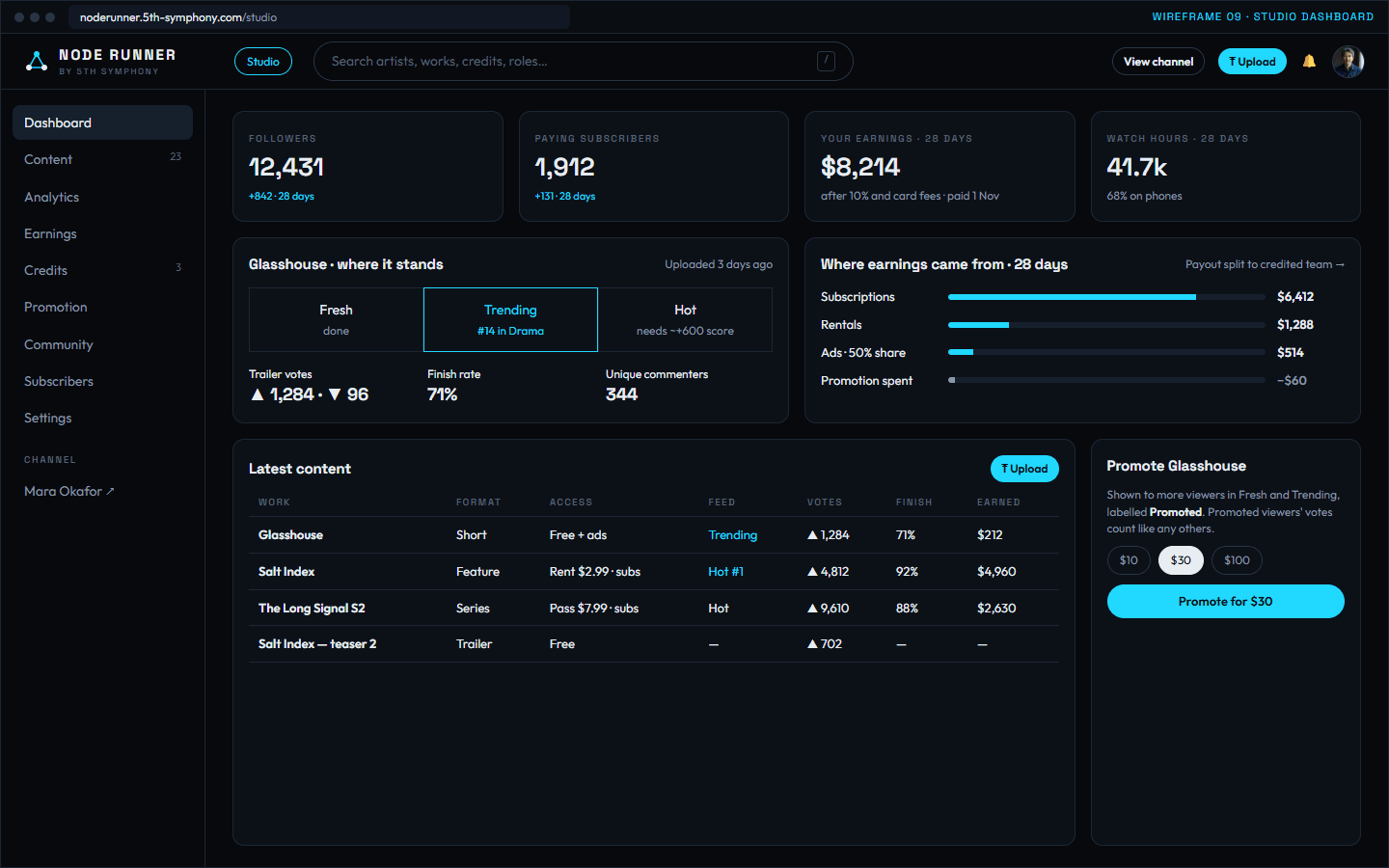Focus the search artists and works field
The image size is (1389, 868).
point(584,62)
